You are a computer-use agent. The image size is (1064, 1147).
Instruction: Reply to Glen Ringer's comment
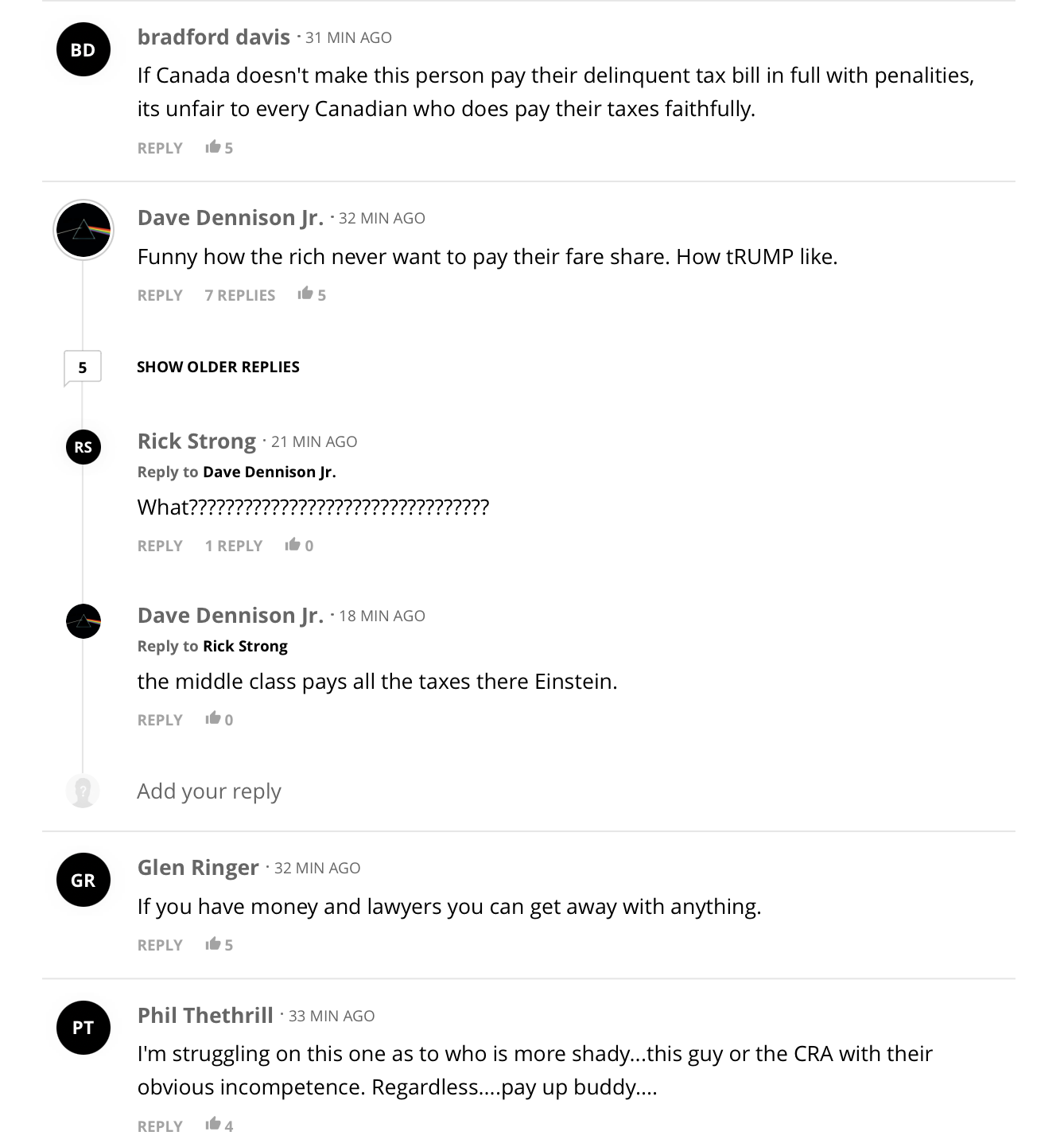(160, 945)
